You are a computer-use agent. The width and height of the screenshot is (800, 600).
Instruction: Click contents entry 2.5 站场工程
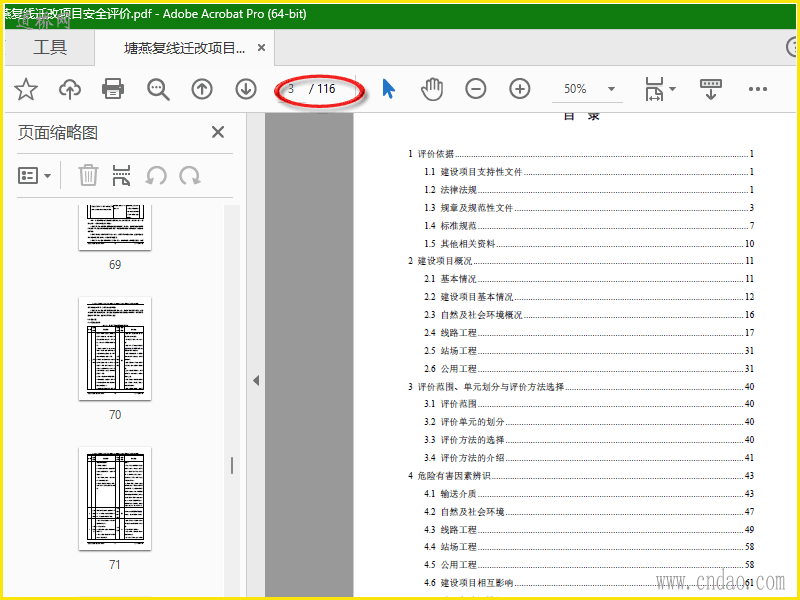pyautogui.click(x=589, y=351)
